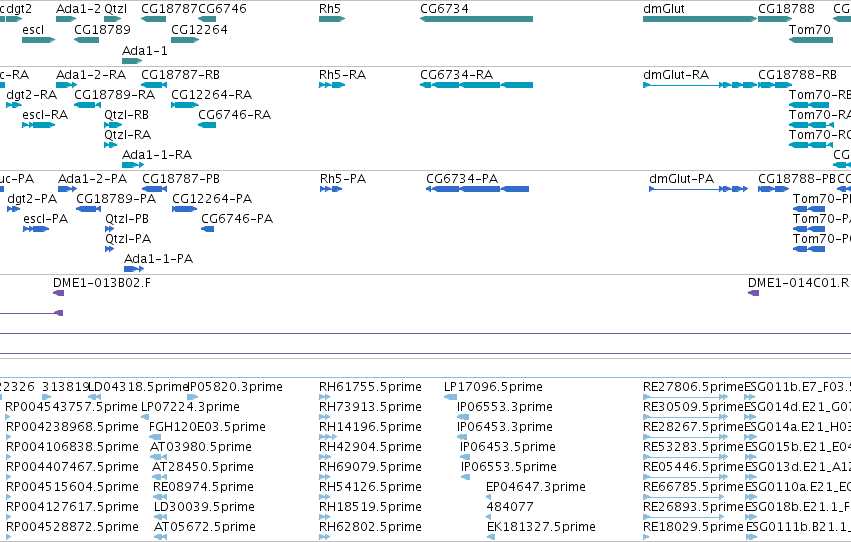This screenshot has height=542, width=851.
Task: Select the Rh5-PA protein label
Action: (x=343, y=179)
